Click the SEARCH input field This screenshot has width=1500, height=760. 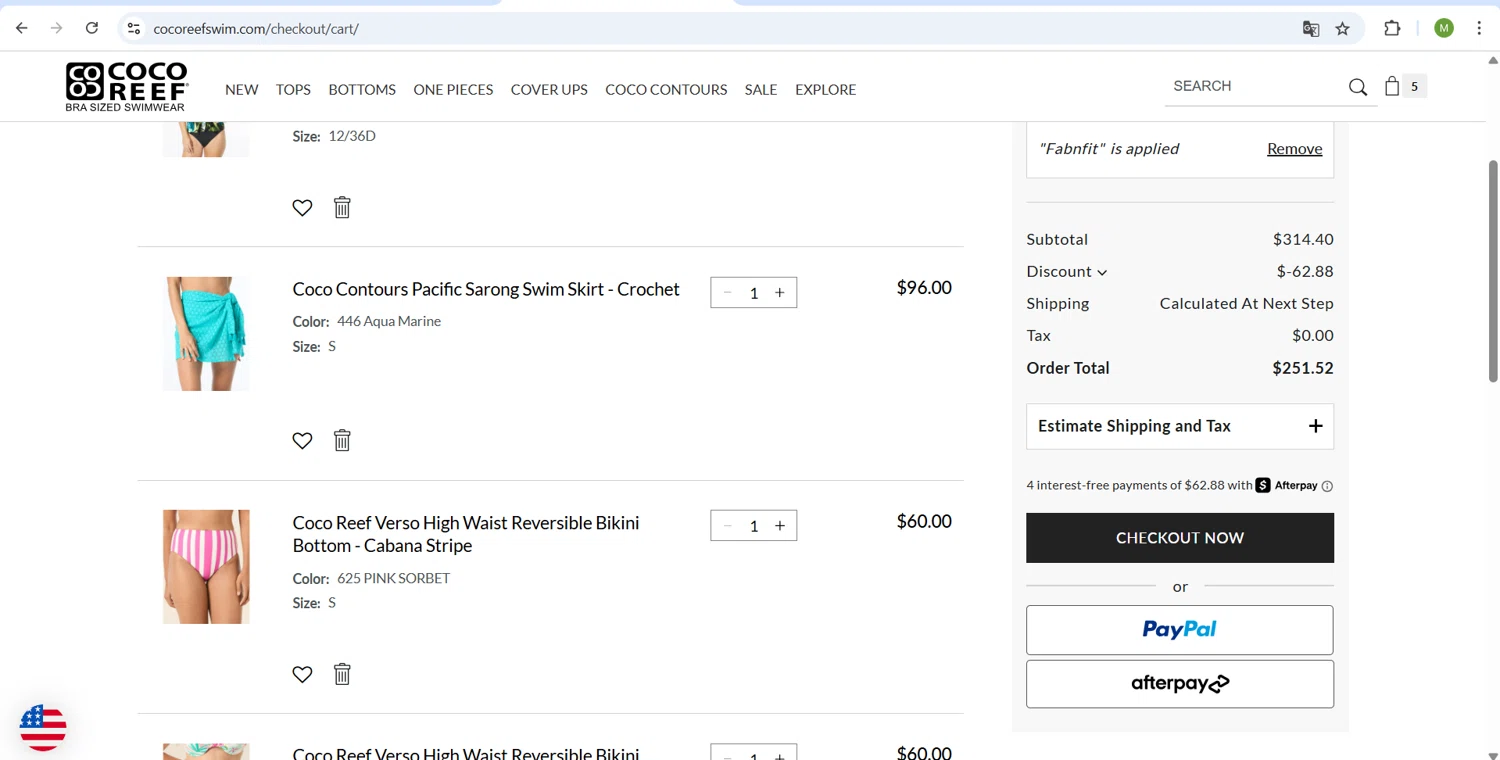click(x=1258, y=86)
